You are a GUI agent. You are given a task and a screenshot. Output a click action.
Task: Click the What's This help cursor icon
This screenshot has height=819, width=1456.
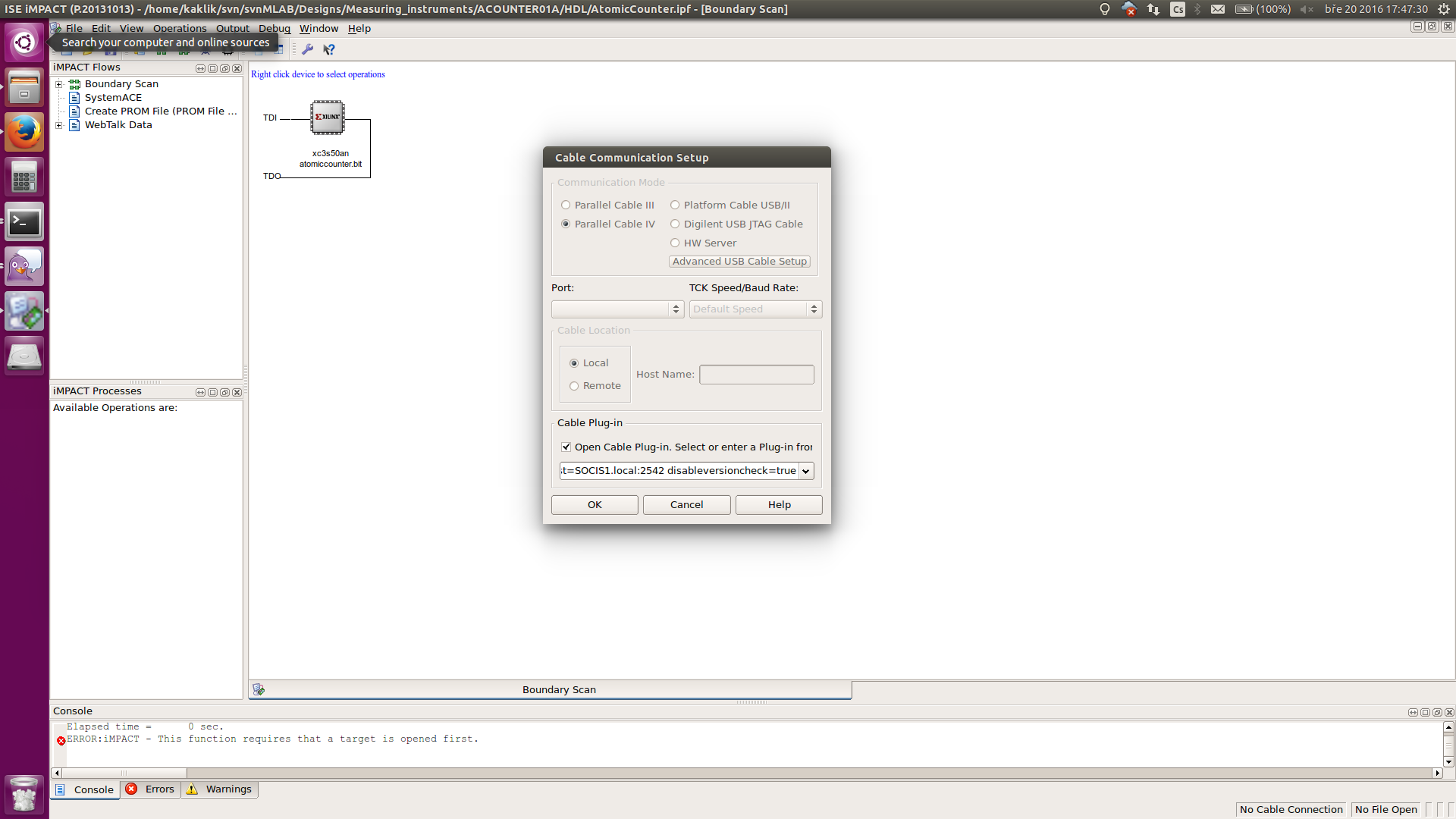point(329,49)
